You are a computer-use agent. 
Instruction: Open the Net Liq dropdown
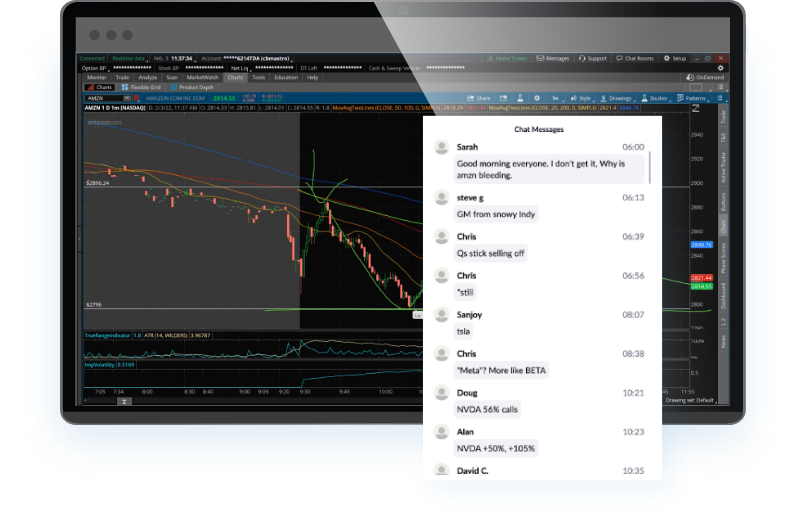241,68
